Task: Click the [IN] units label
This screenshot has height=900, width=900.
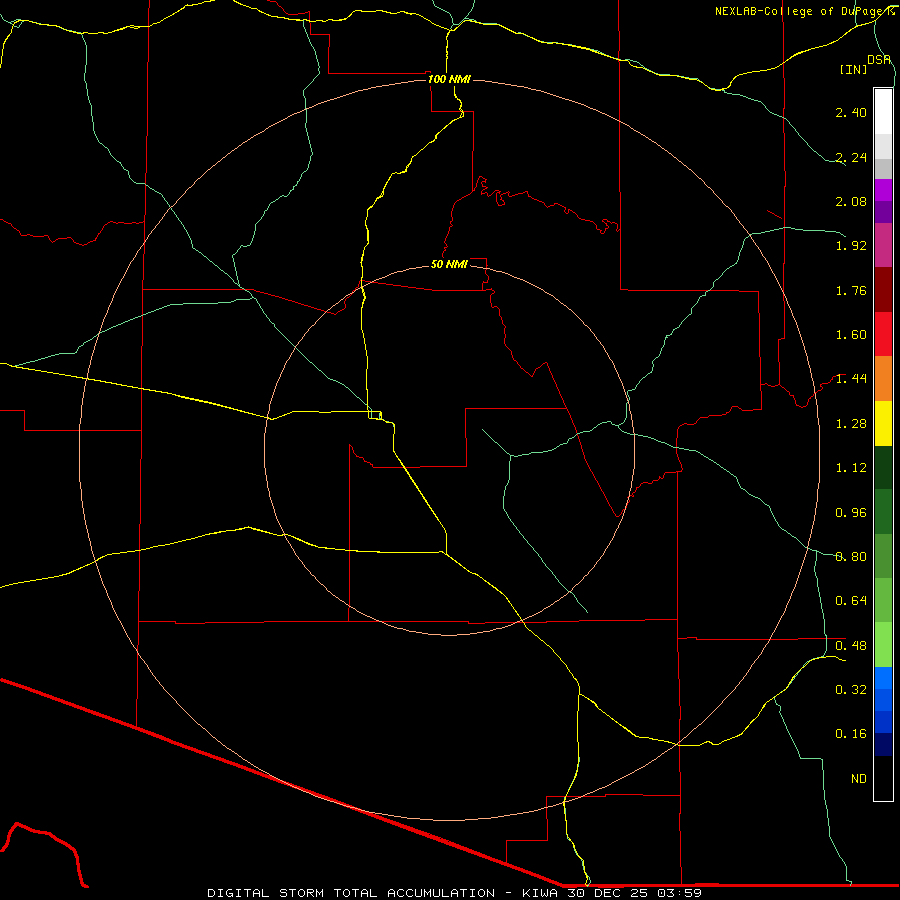Action: click(854, 69)
